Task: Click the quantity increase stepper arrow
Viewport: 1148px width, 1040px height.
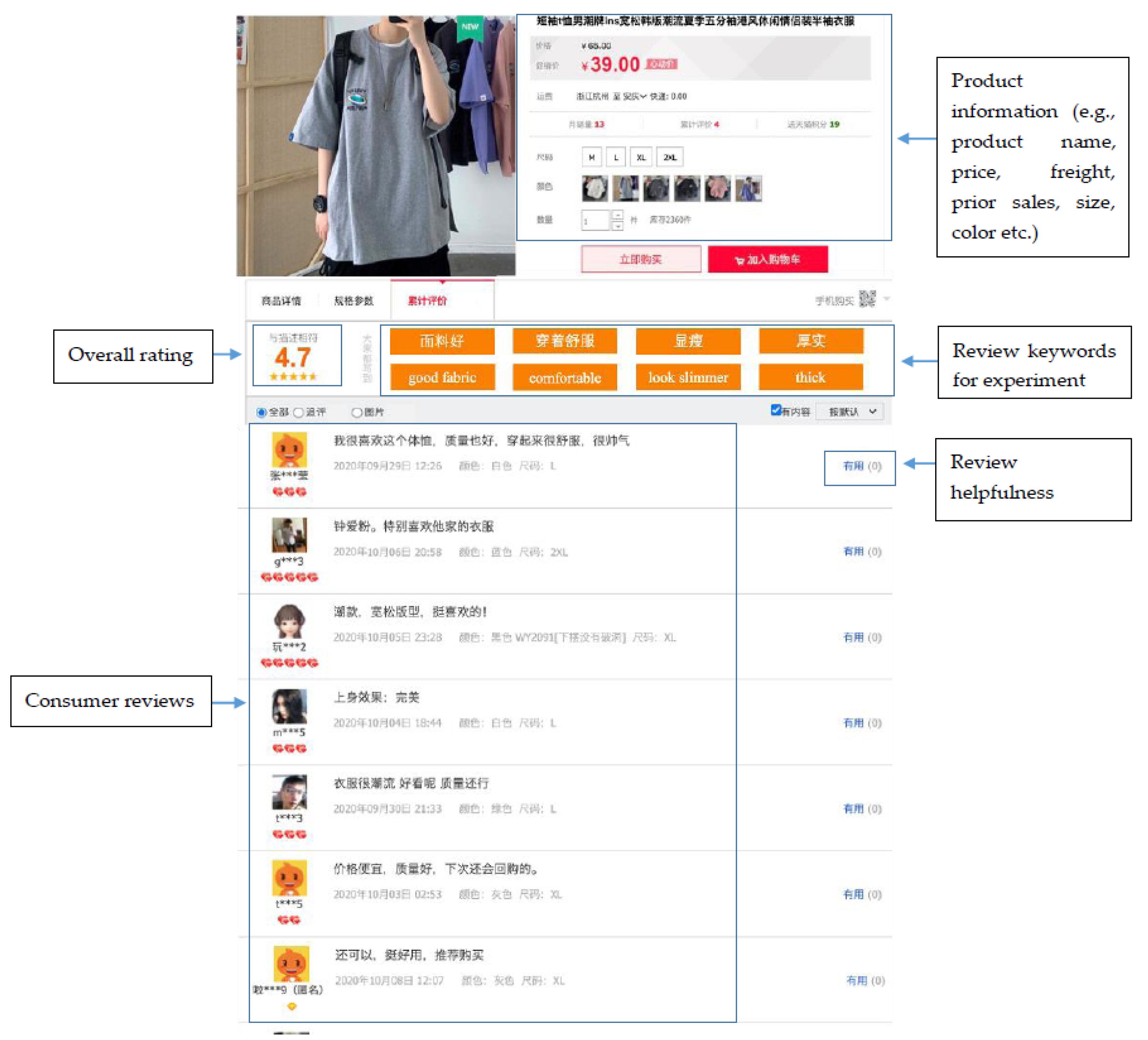Action: [617, 215]
